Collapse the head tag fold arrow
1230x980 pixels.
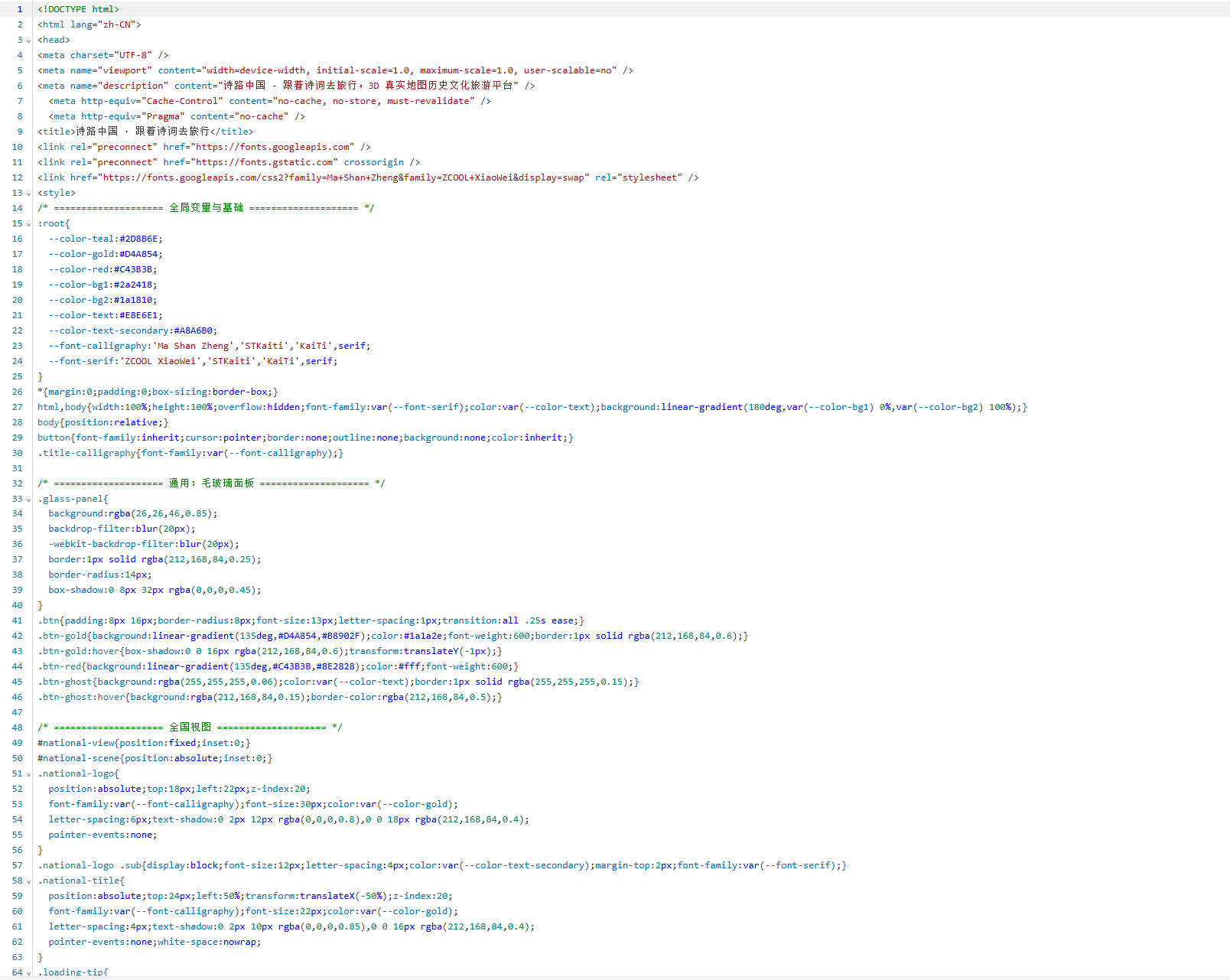point(29,41)
